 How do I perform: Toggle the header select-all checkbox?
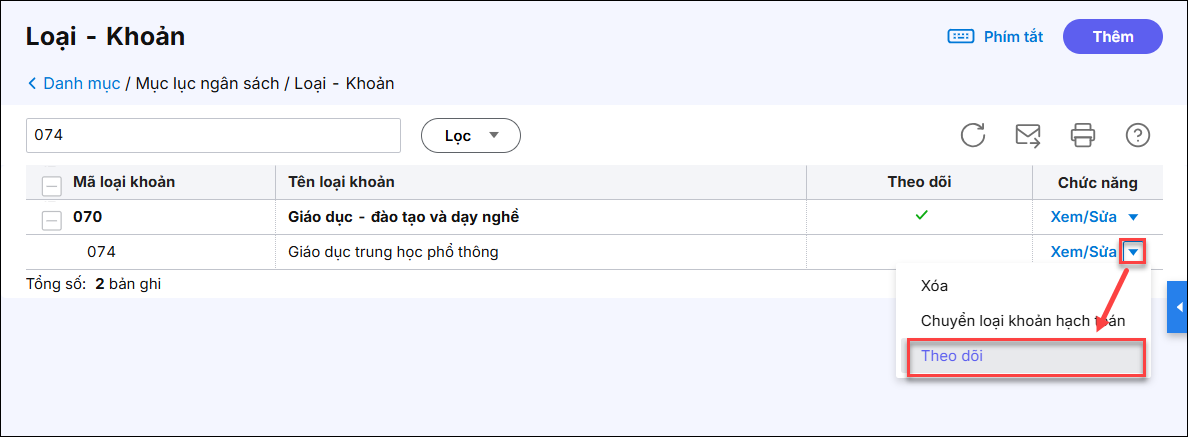point(51,184)
